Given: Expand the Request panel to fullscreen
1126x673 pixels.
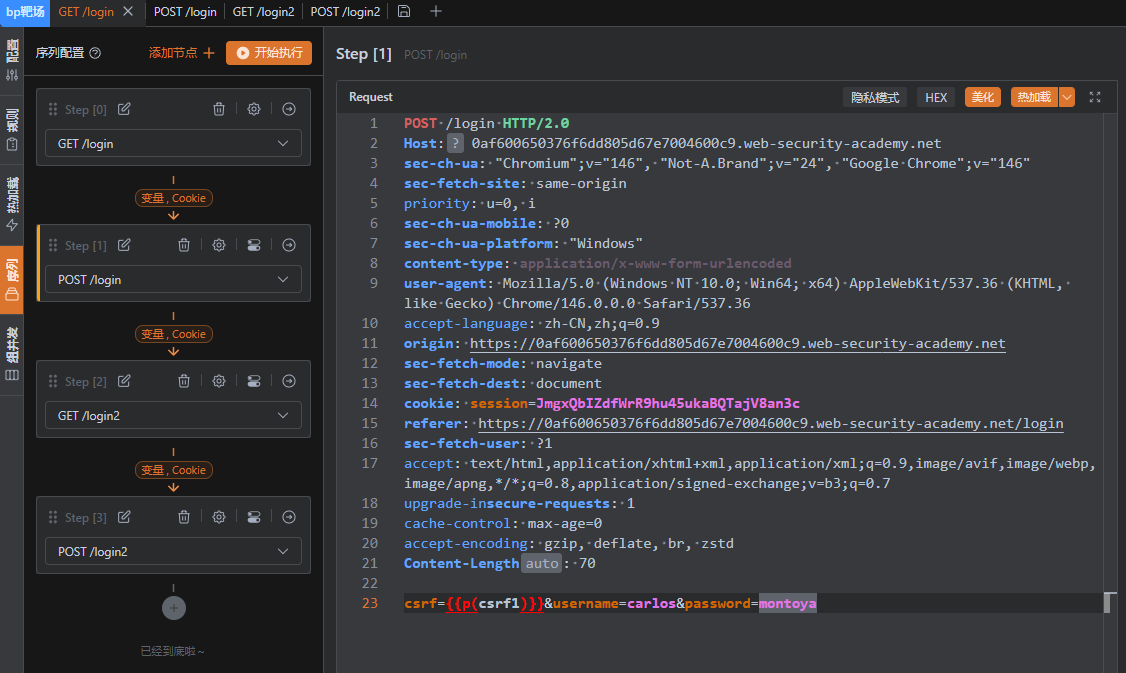Looking at the screenshot, I should (x=1095, y=97).
